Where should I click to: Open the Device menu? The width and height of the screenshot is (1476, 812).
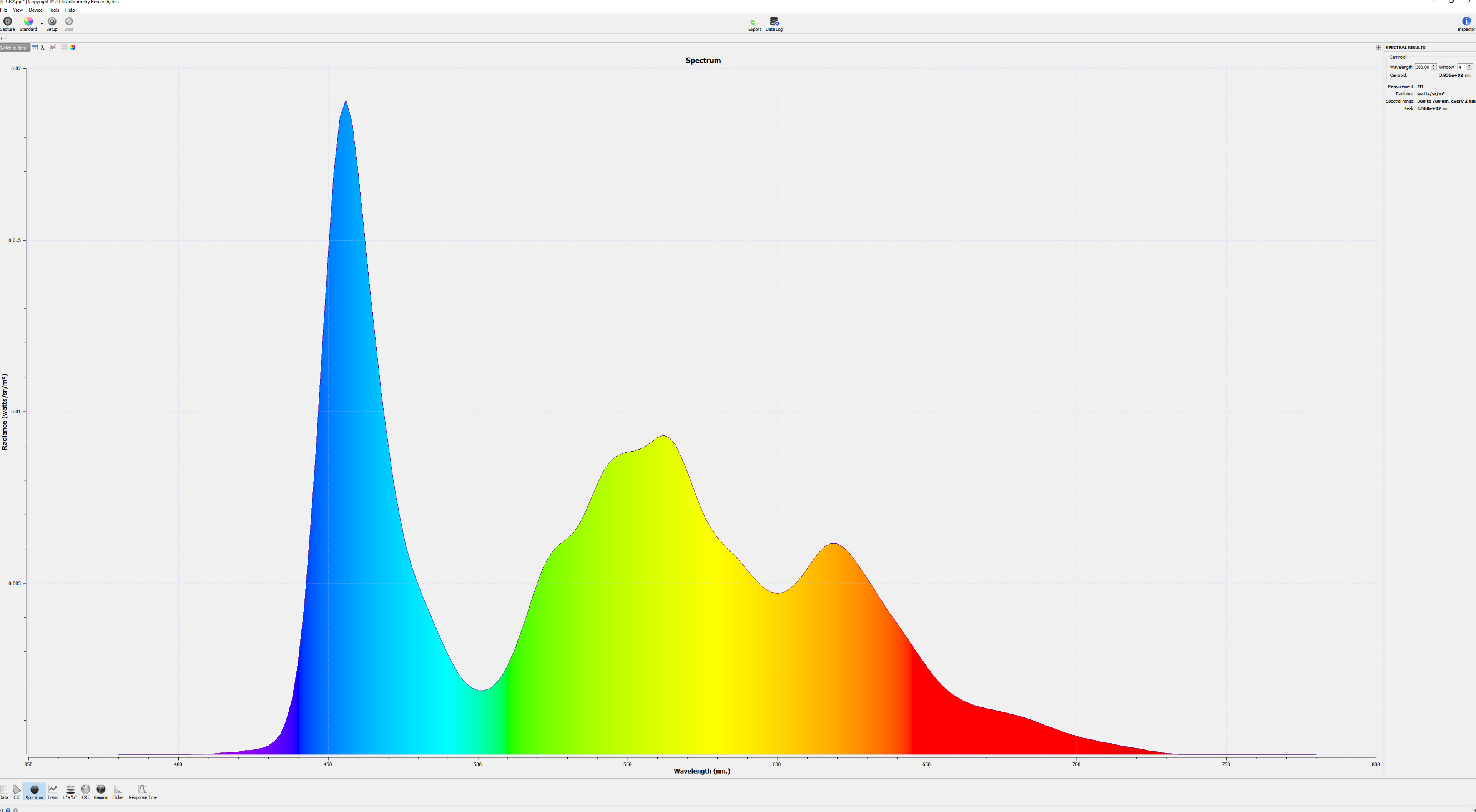[x=35, y=10]
